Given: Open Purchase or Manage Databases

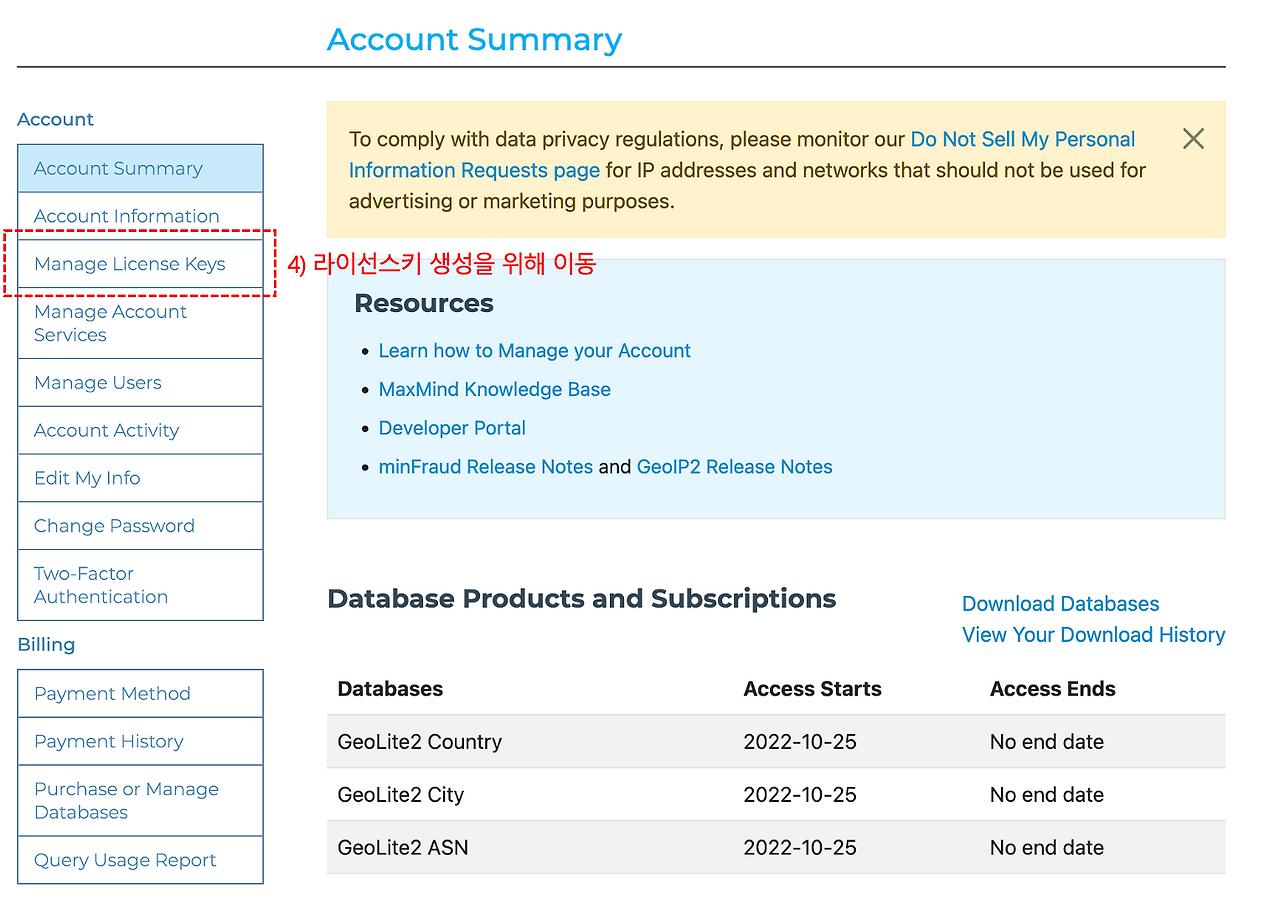Looking at the screenshot, I should 126,801.
